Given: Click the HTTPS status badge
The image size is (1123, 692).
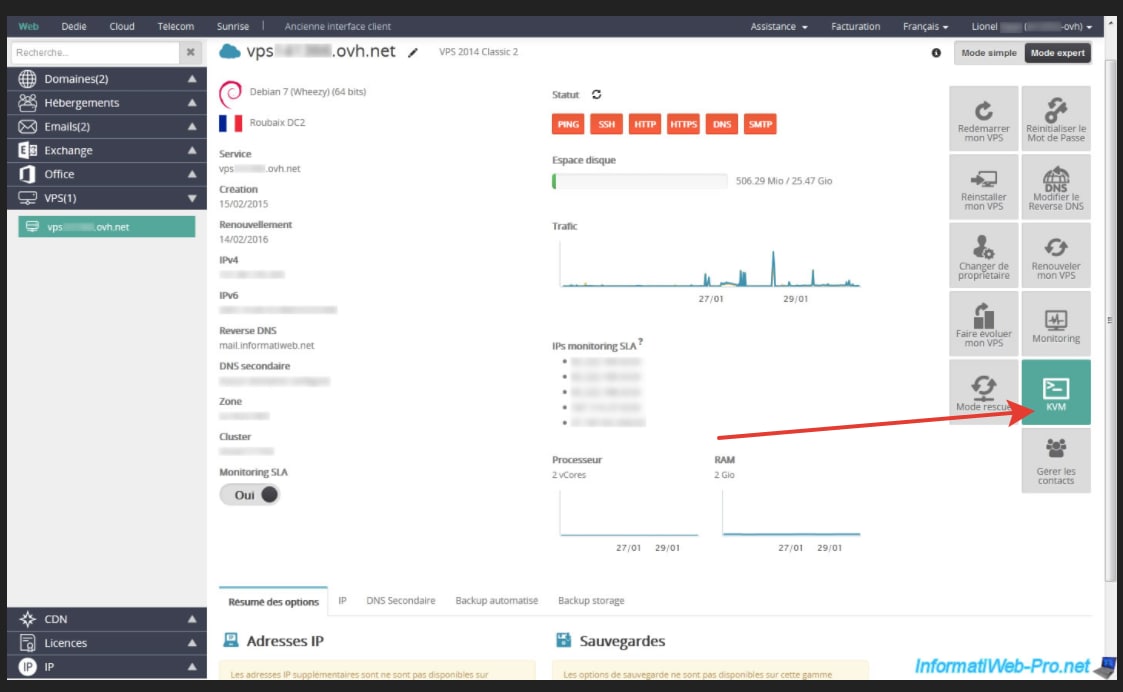Looking at the screenshot, I should [x=683, y=124].
